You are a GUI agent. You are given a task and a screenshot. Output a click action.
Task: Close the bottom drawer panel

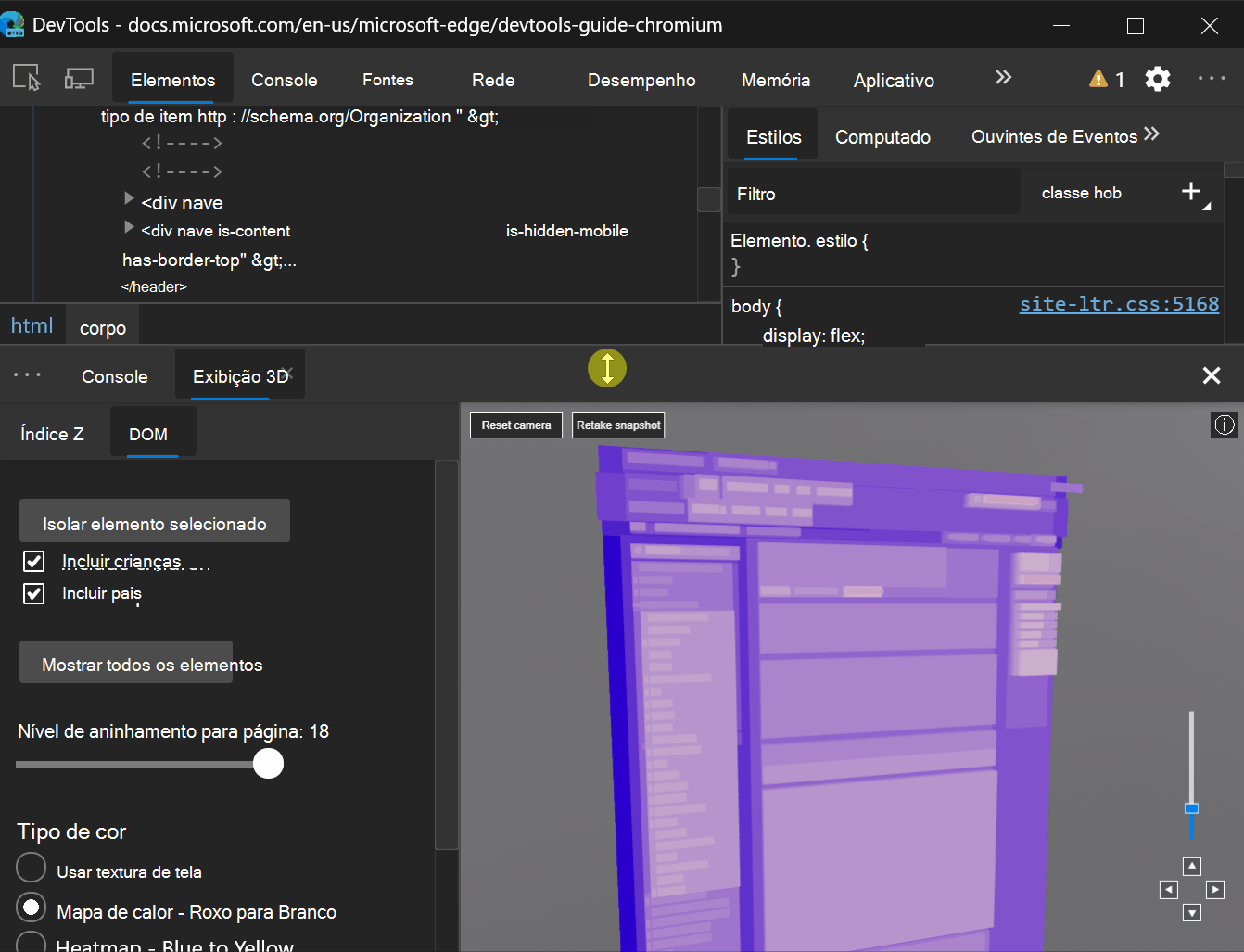click(x=1211, y=375)
